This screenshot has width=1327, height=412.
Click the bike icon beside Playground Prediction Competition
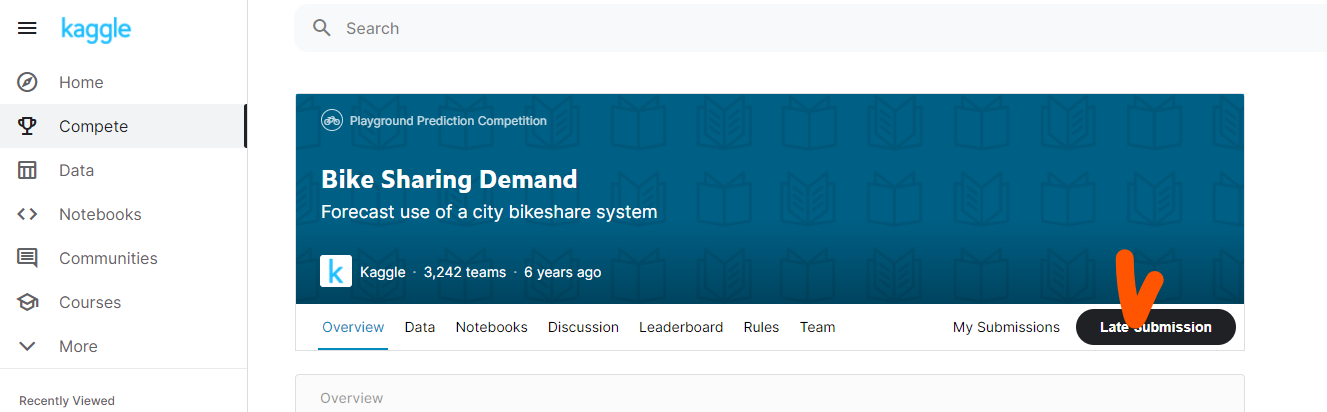pos(332,120)
